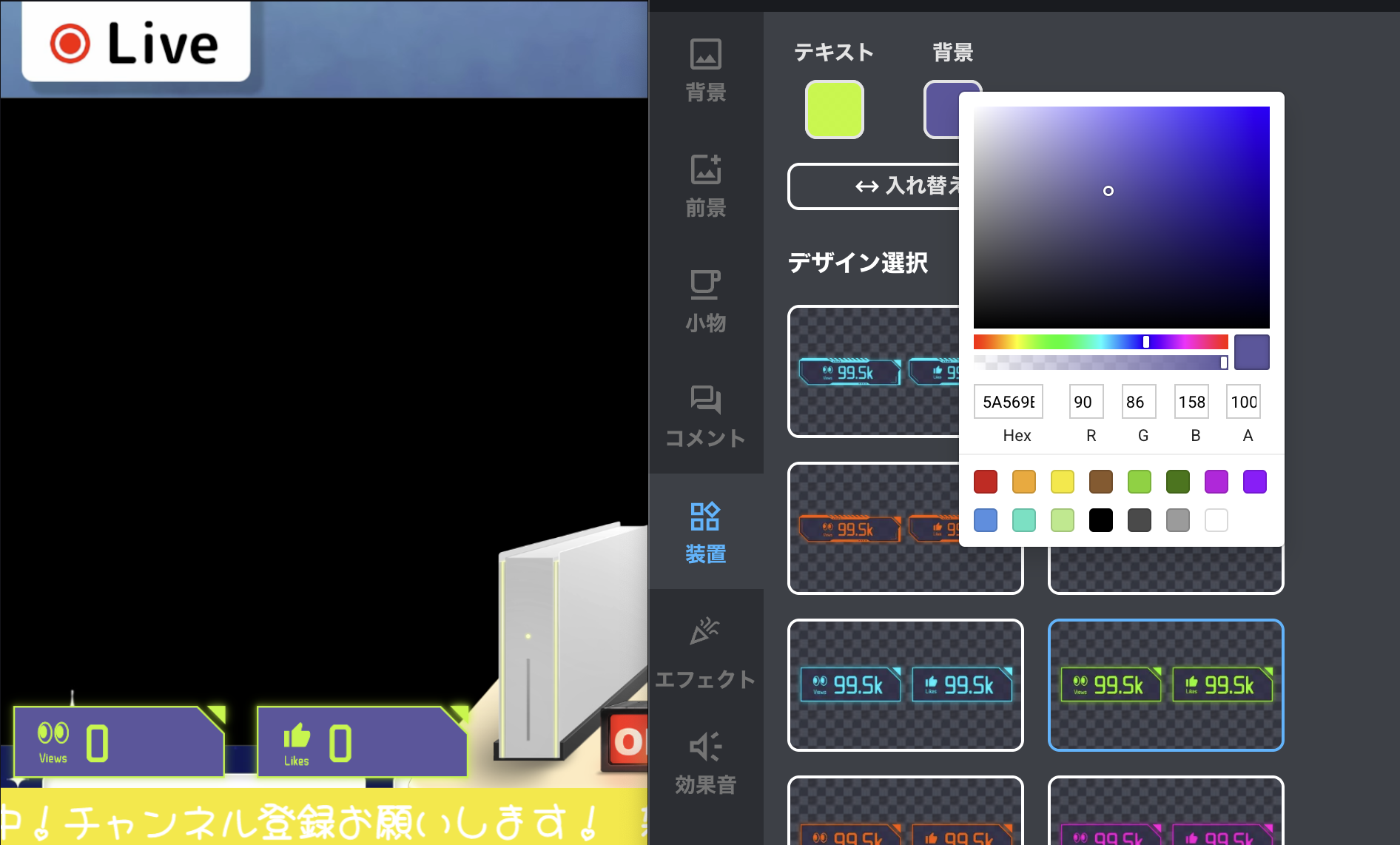Select the white preset color swatch
The image size is (1400, 845).
tap(1216, 520)
